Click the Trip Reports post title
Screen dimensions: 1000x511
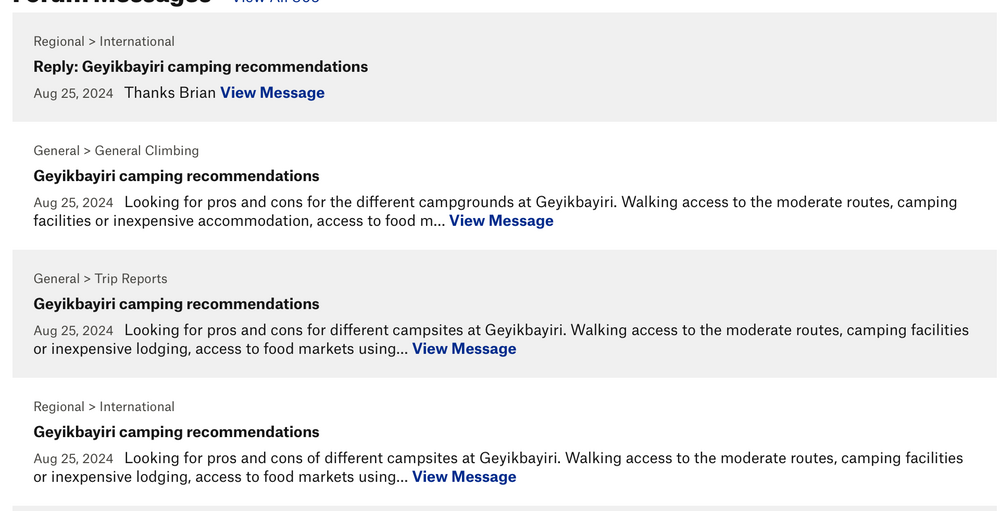tap(176, 304)
